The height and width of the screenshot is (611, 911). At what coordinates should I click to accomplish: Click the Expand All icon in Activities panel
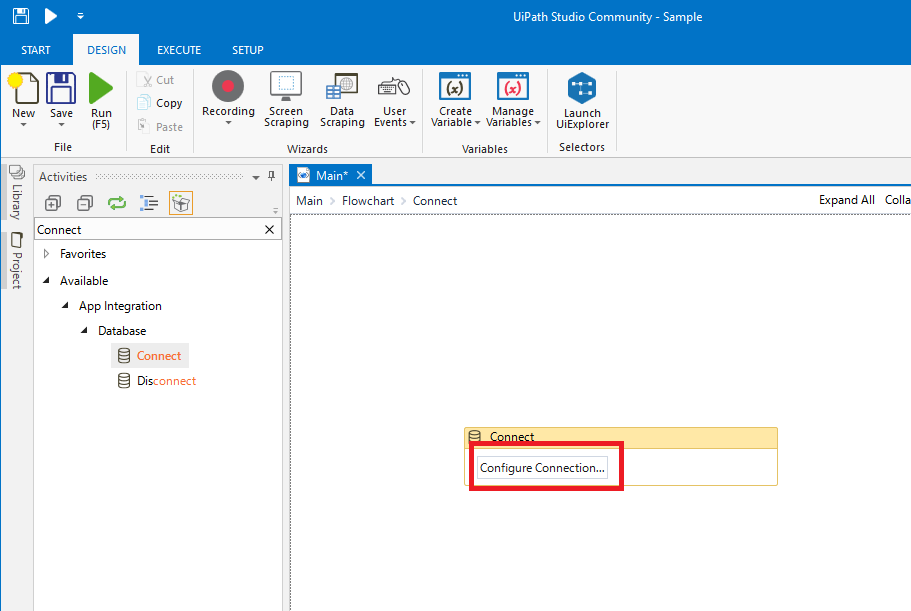pos(53,203)
